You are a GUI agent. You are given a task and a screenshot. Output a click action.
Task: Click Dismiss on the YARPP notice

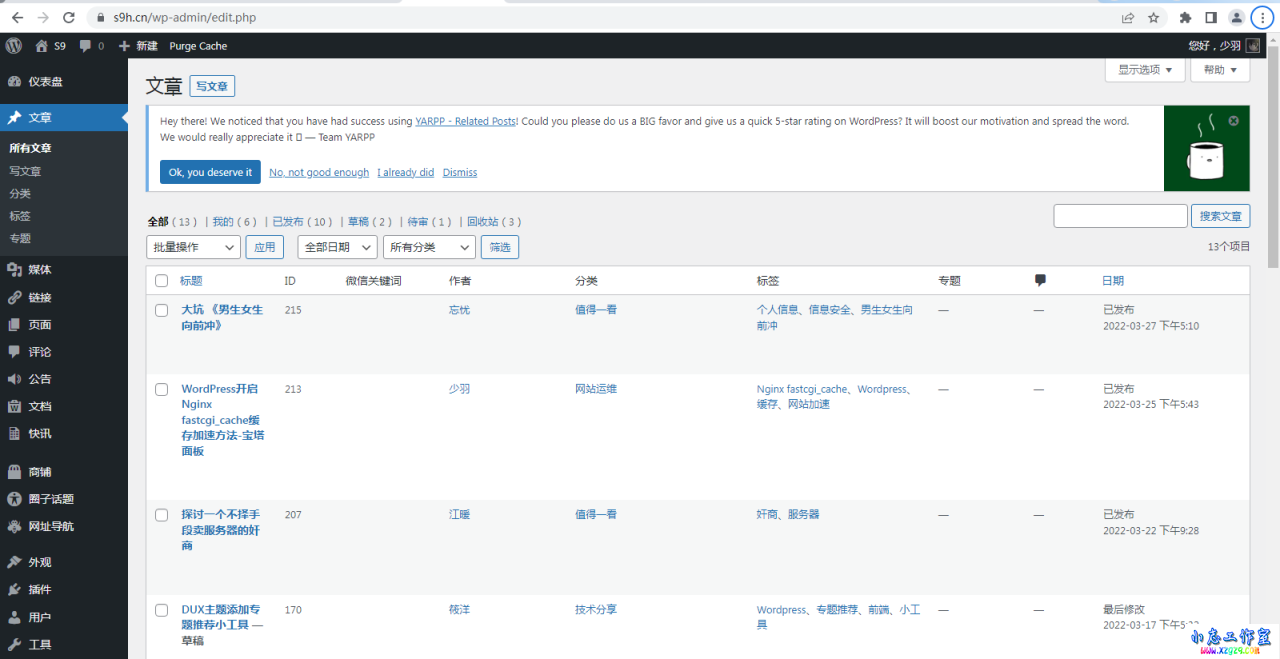coord(459,172)
